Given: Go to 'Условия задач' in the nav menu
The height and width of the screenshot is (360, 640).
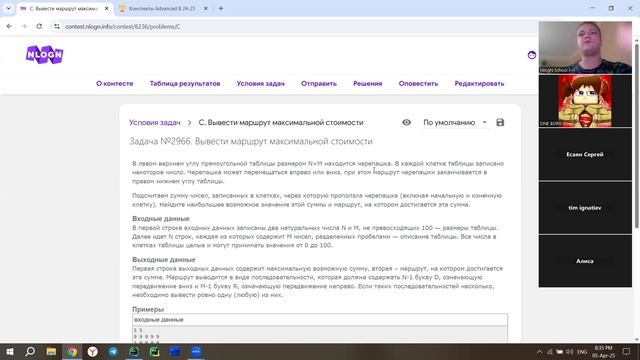Looking at the screenshot, I should [x=260, y=83].
